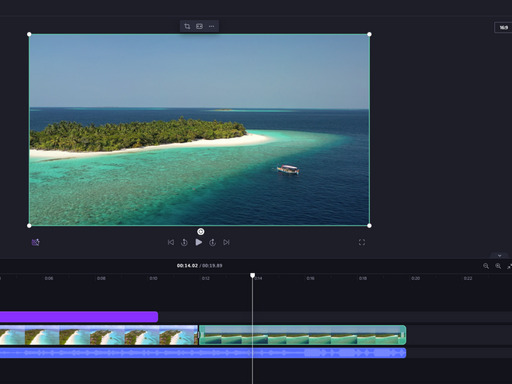Click the playhead marker on the ruler
Viewport: 512px width, 384px height.
[x=253, y=275]
